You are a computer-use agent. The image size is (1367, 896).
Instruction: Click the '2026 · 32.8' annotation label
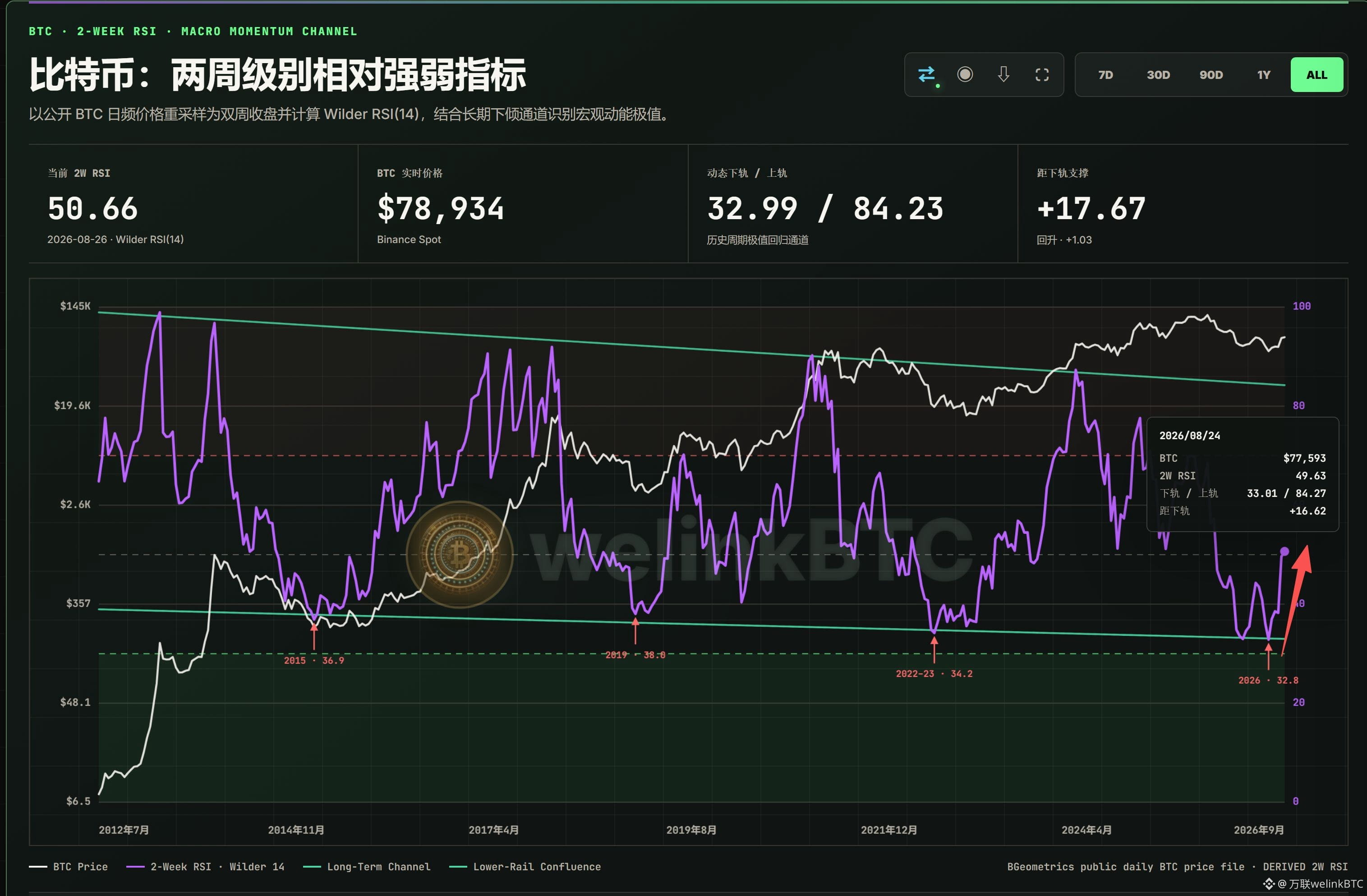[1268, 680]
